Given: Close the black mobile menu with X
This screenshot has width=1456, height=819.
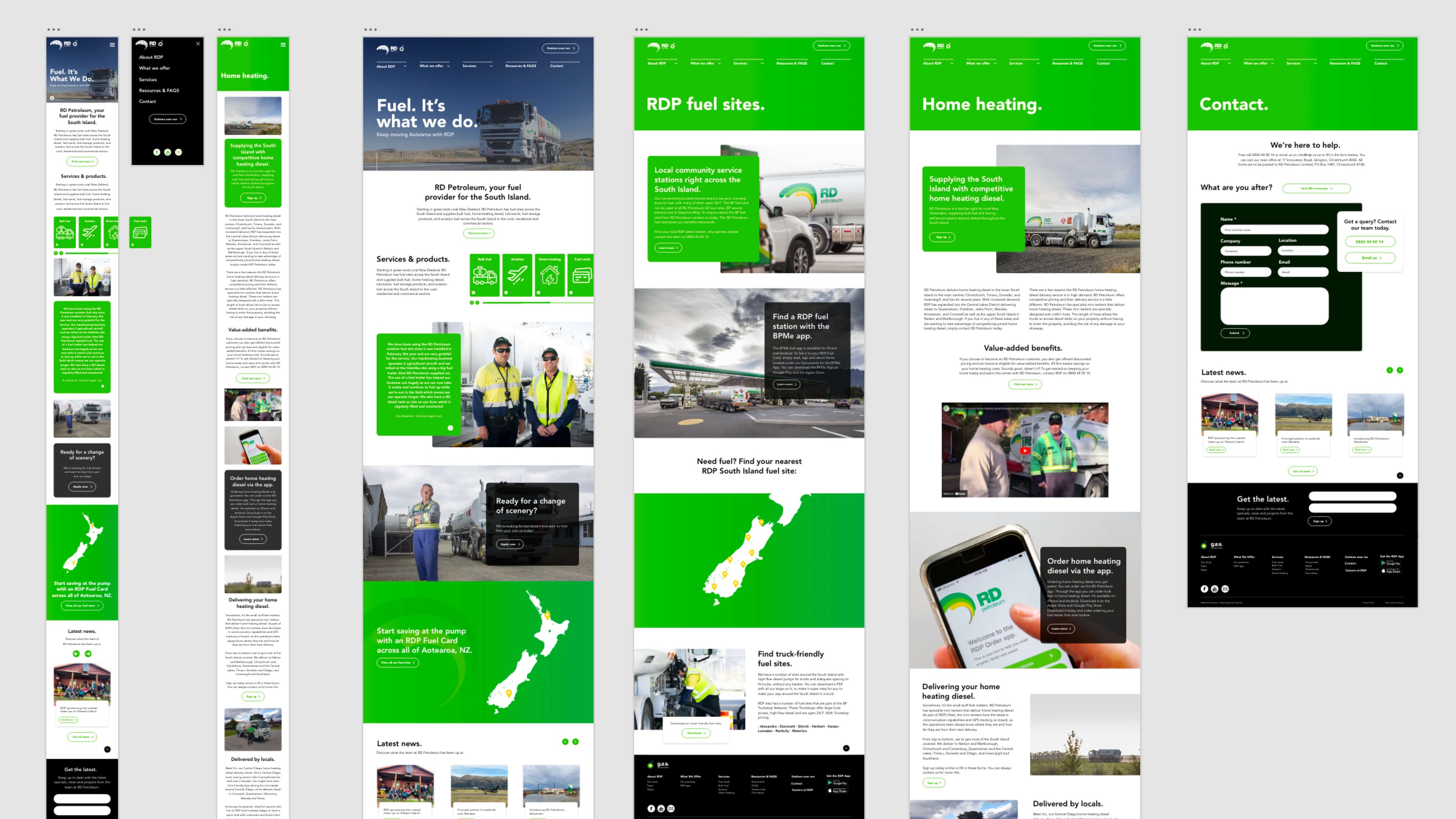Looking at the screenshot, I should coord(198,44).
